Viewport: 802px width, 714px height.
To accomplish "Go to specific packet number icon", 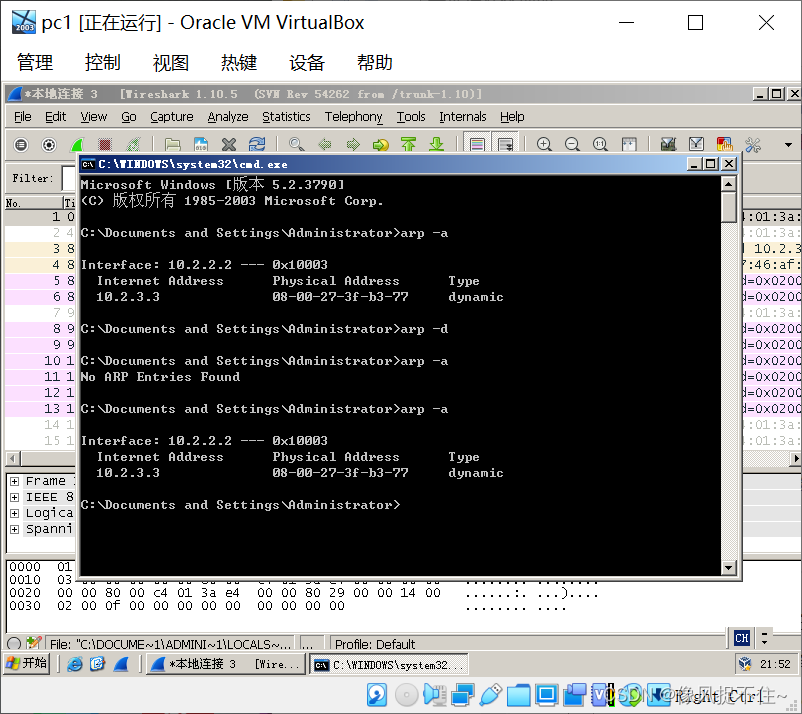I will pyautogui.click(x=380, y=145).
